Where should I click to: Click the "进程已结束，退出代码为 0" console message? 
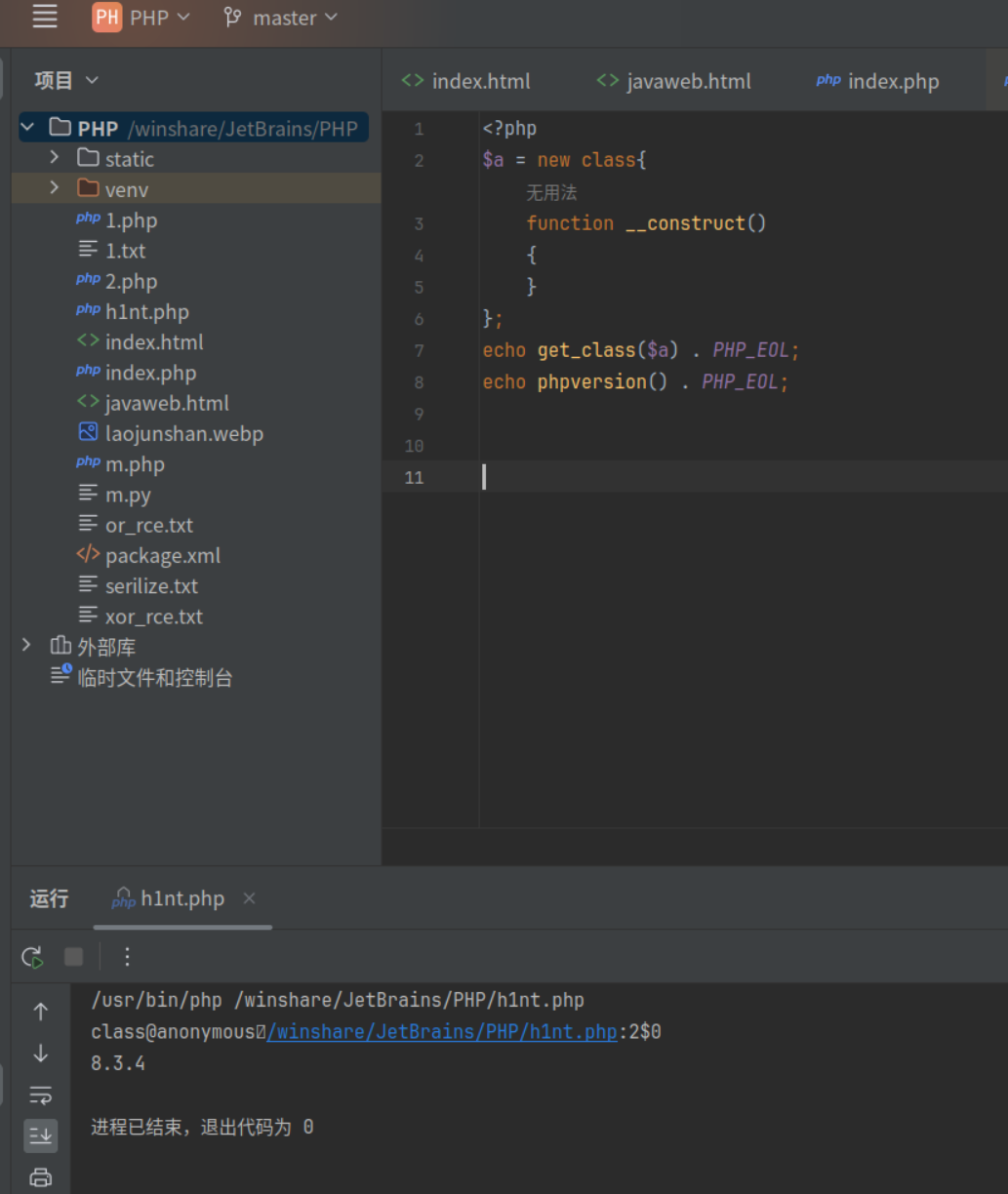click(203, 1127)
